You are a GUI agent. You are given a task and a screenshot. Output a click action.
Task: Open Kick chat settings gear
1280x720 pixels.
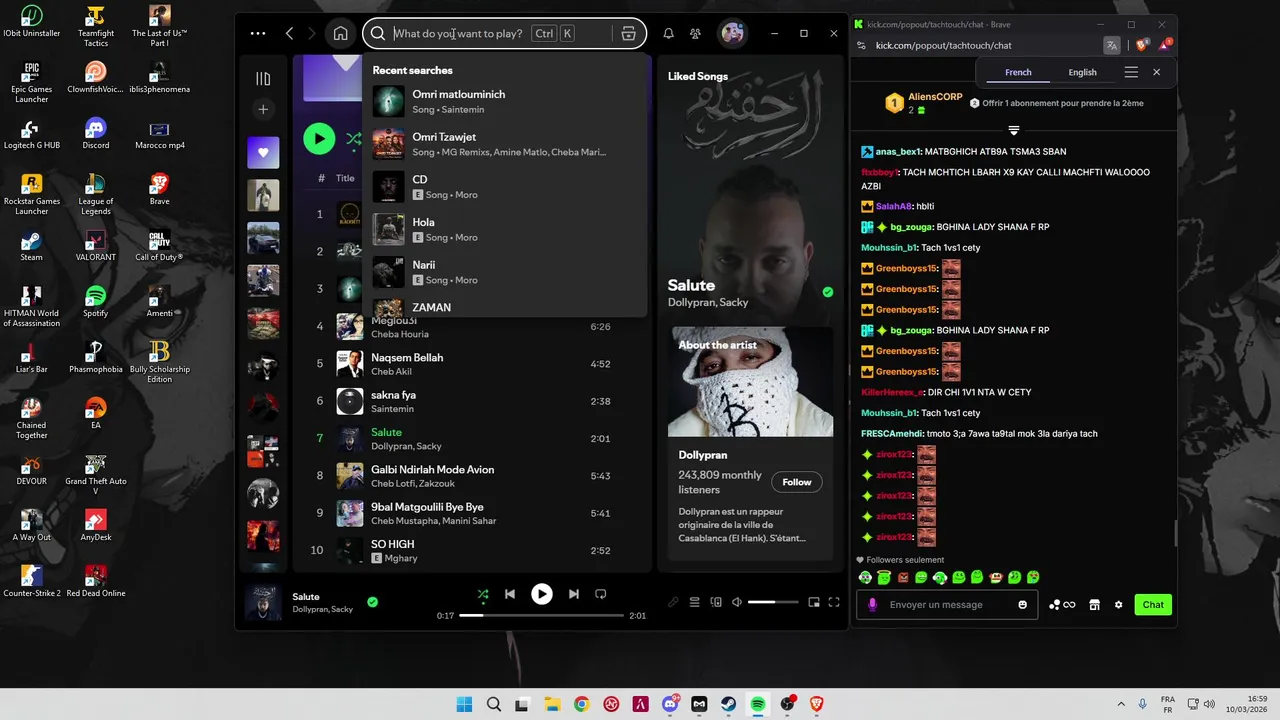(x=1118, y=604)
